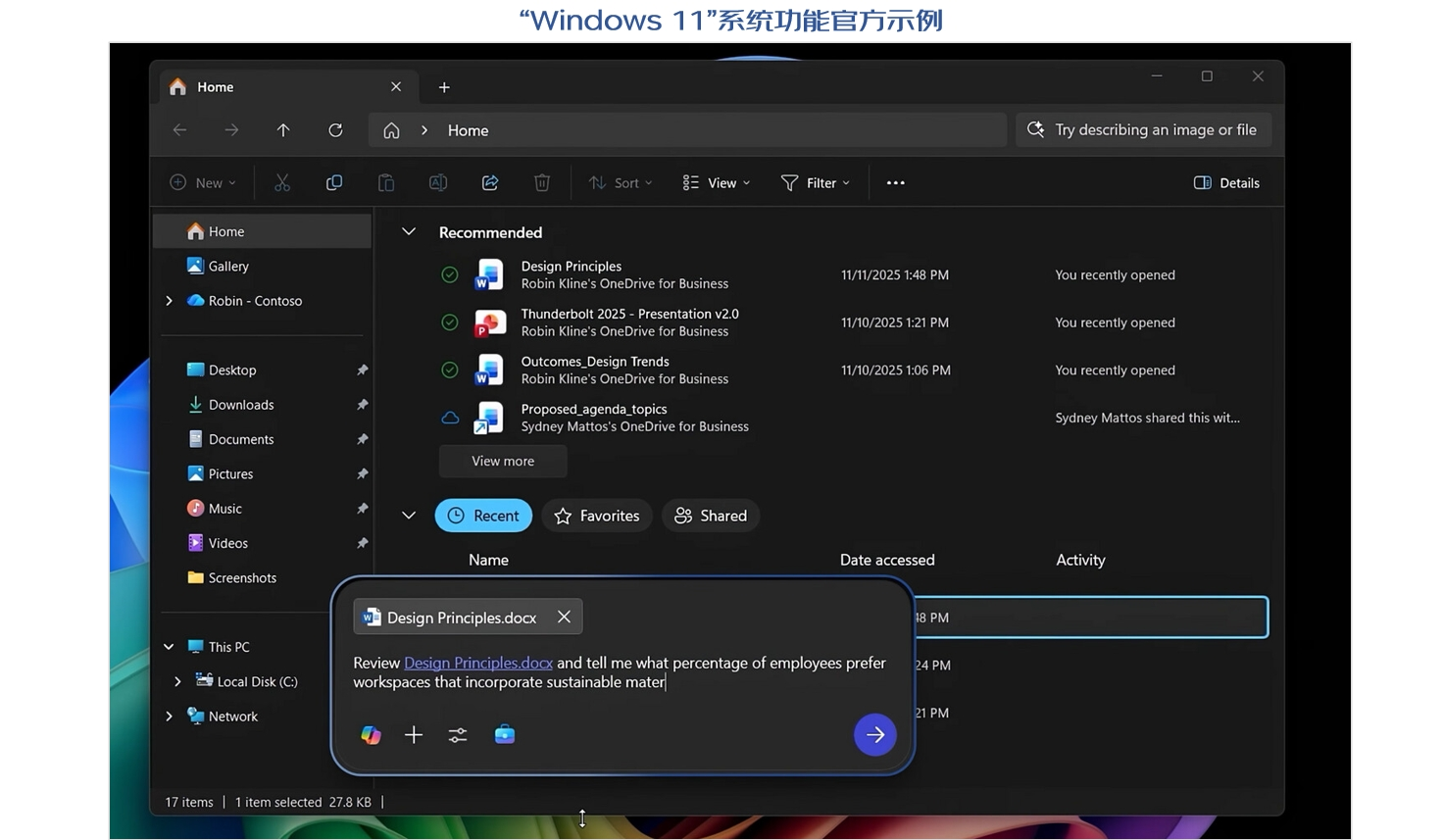Click the blue briefcase work icon
1443x840 pixels.
point(505,734)
